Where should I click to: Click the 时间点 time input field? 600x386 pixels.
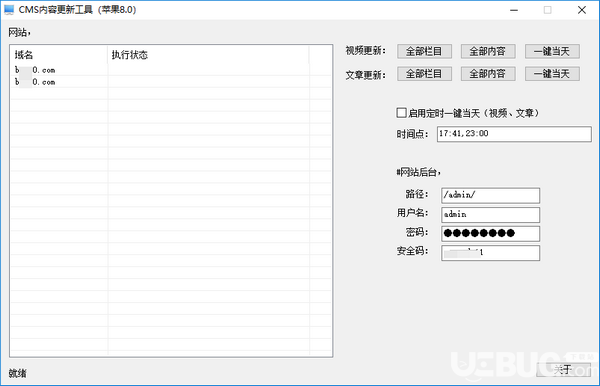click(x=514, y=134)
